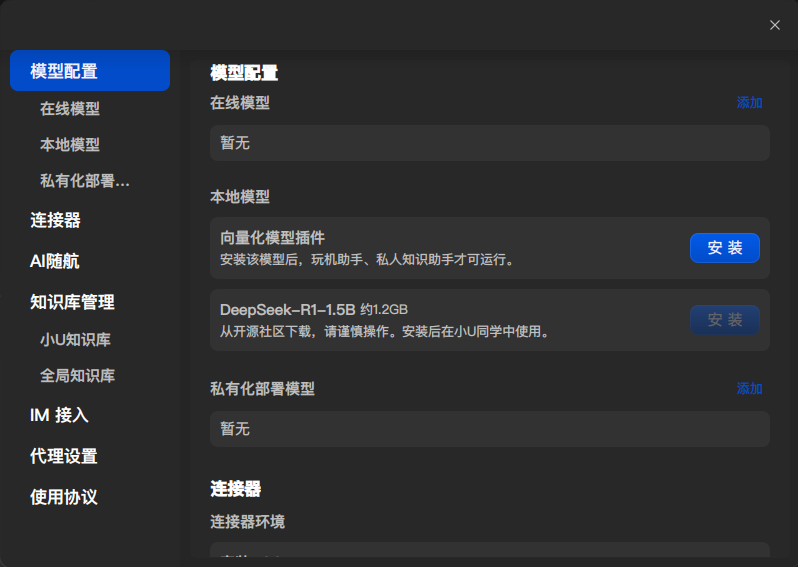Open IM 接入 in the sidebar
Screen dimensions: 798x567
point(59,415)
